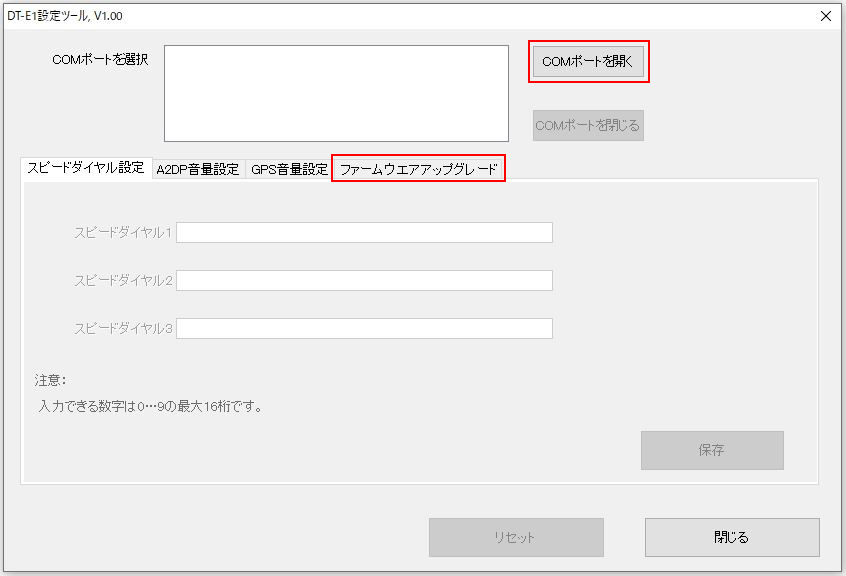Select the スピードダイヤル3 entry field

click(364, 328)
